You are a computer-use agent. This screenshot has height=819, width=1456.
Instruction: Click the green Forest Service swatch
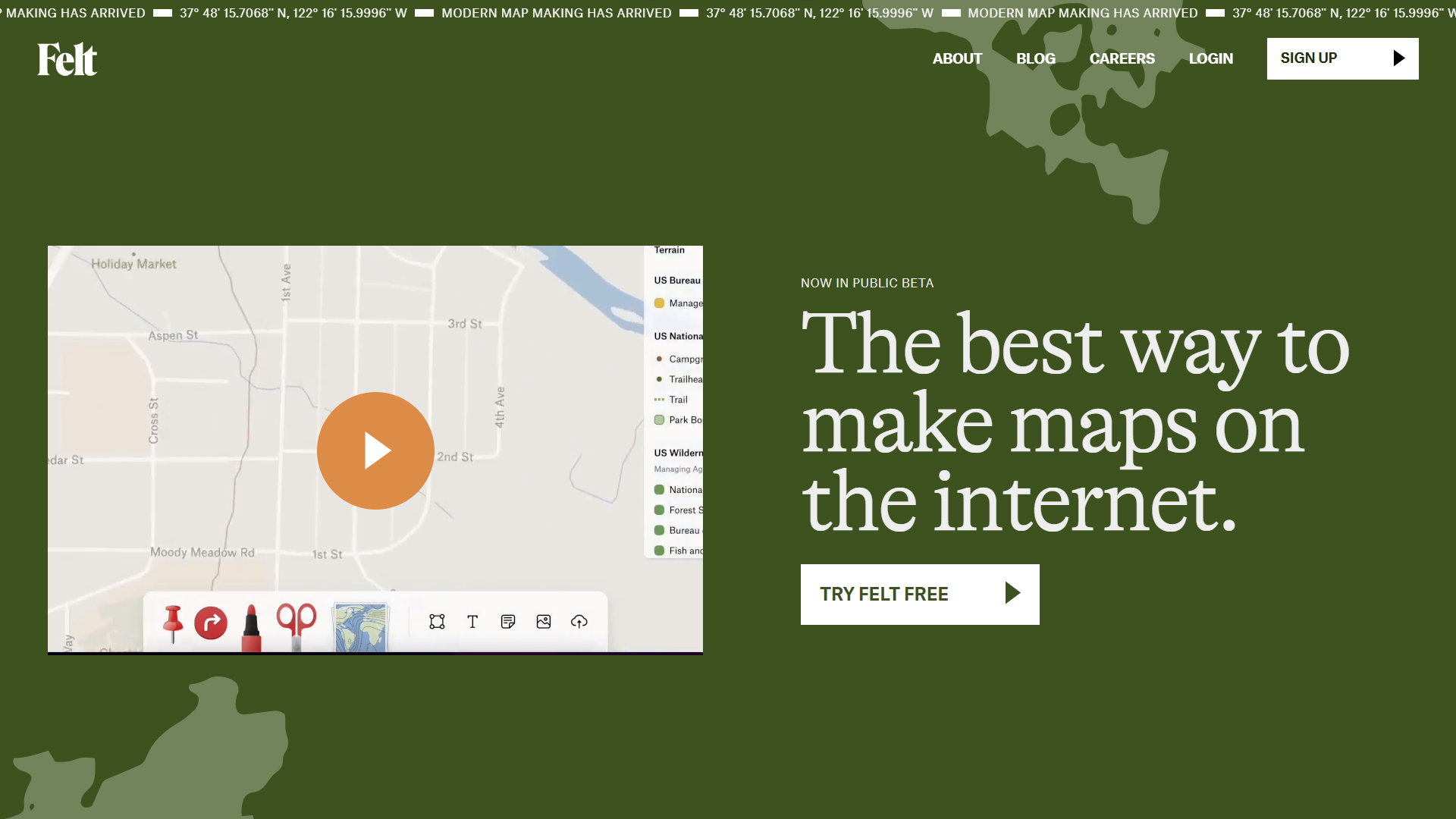point(659,510)
